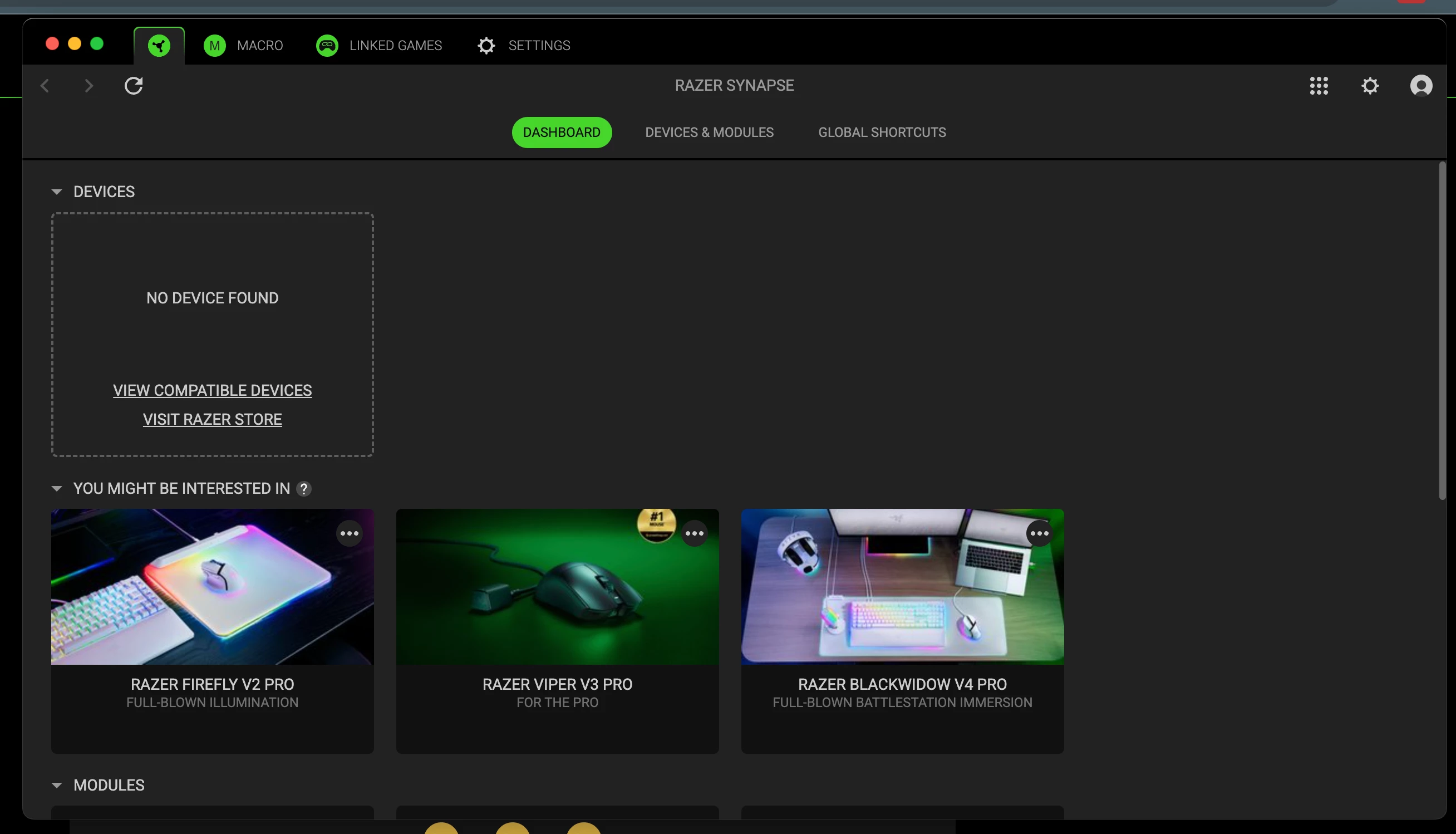This screenshot has width=1456, height=834.
Task: Click View Compatible Devices link
Action: [x=213, y=391]
